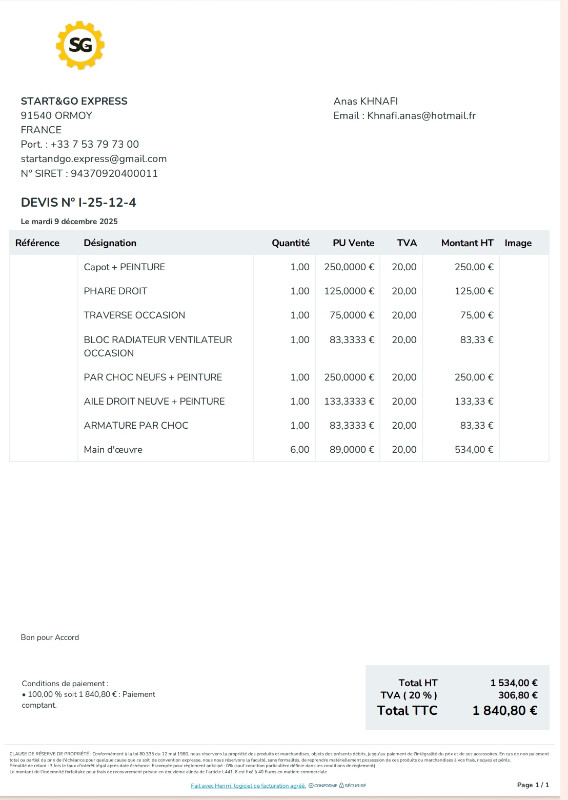Click the startandgo.express@gmail.com email
Image resolution: width=568 pixels, height=800 pixels.
pos(93,159)
